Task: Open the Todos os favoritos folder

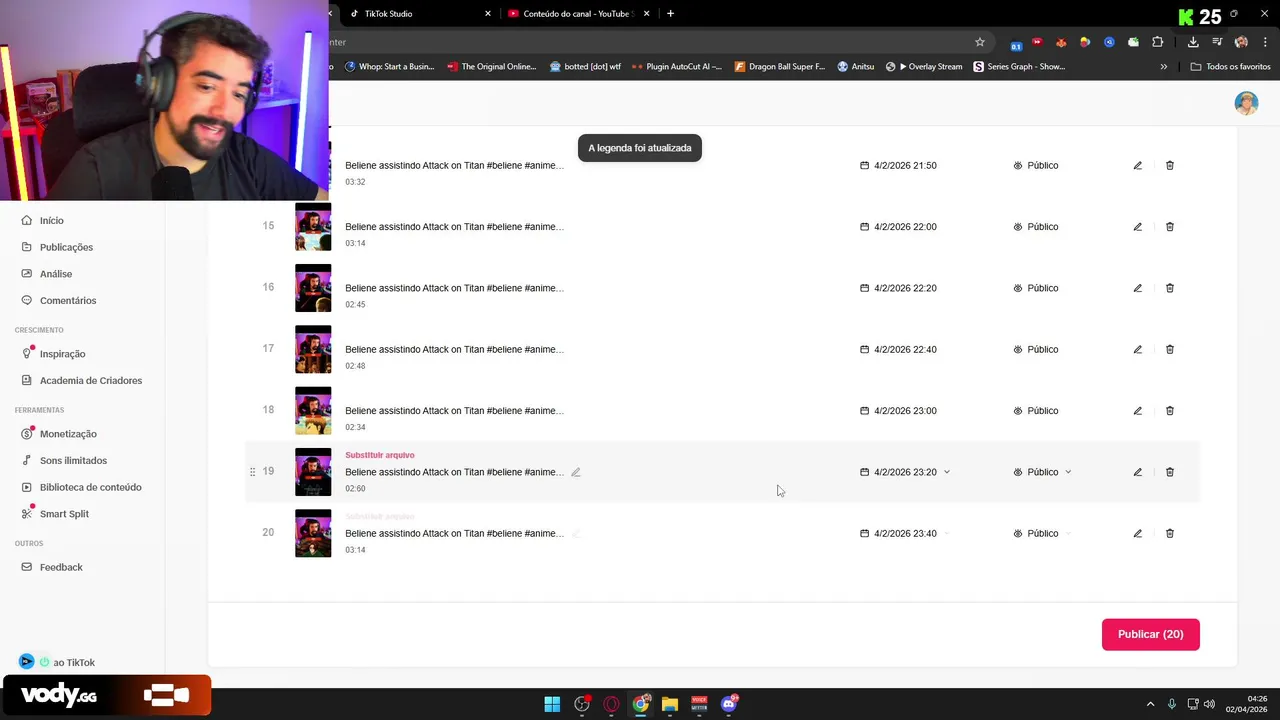Action: [1230, 67]
